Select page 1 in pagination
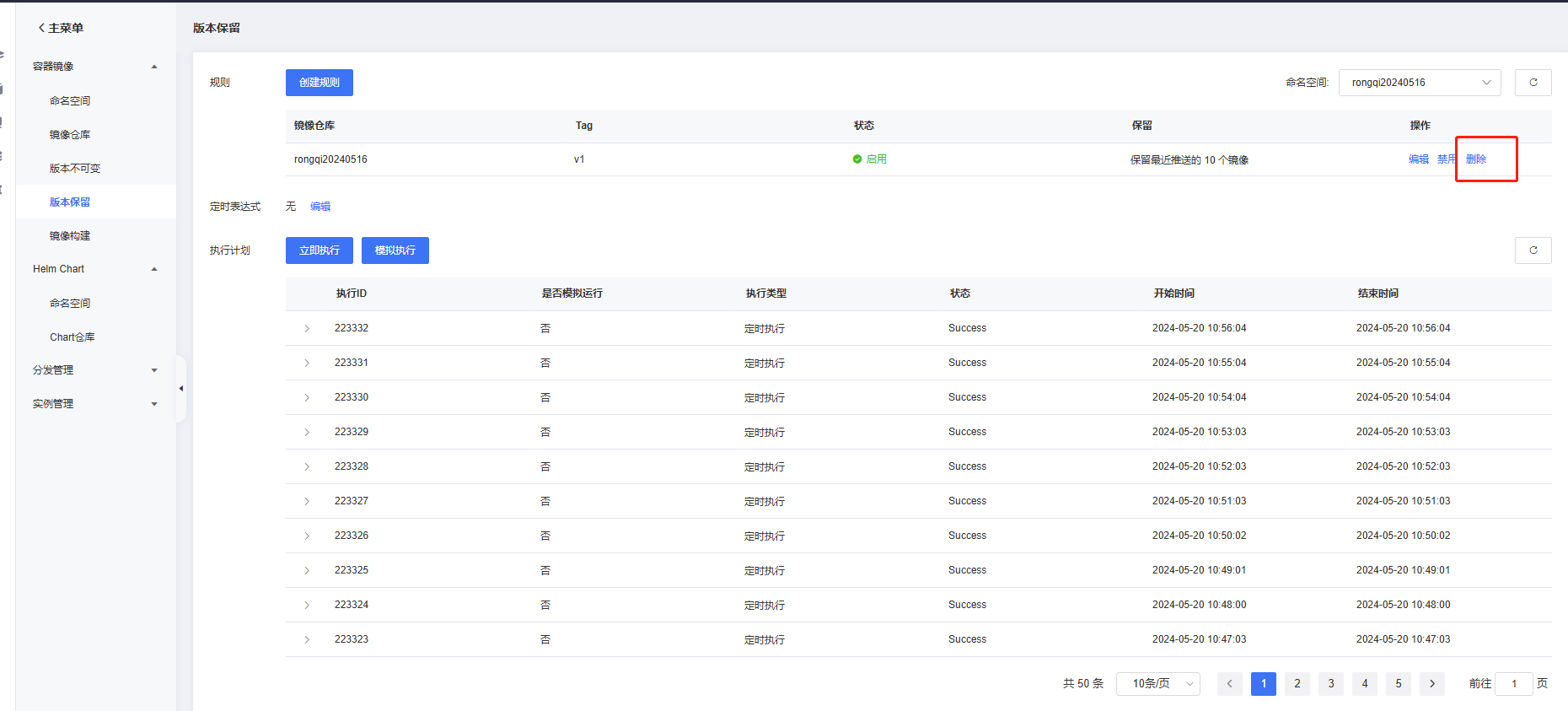 coord(1263,684)
